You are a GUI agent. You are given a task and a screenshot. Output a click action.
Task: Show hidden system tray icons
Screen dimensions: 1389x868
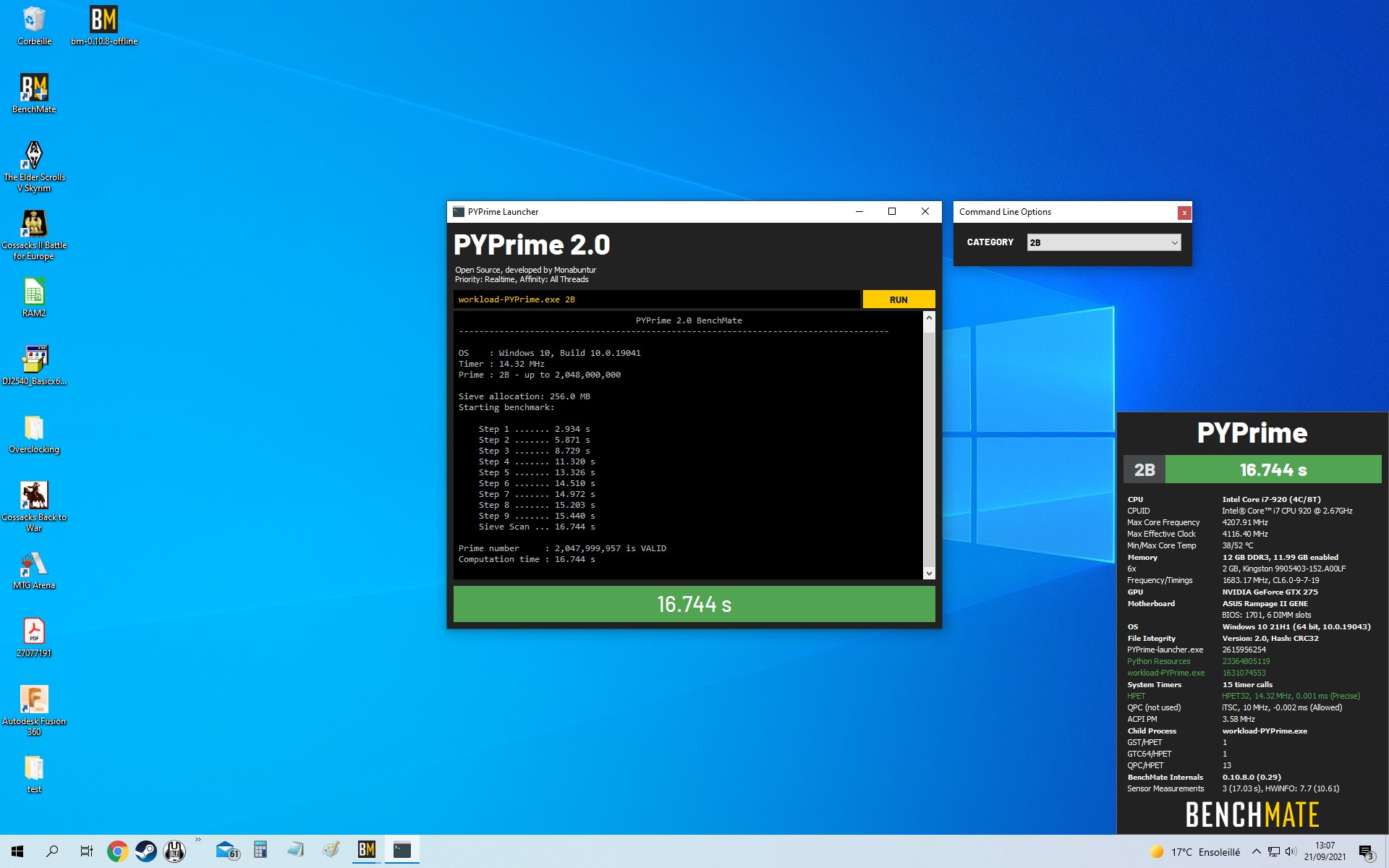click(1256, 851)
